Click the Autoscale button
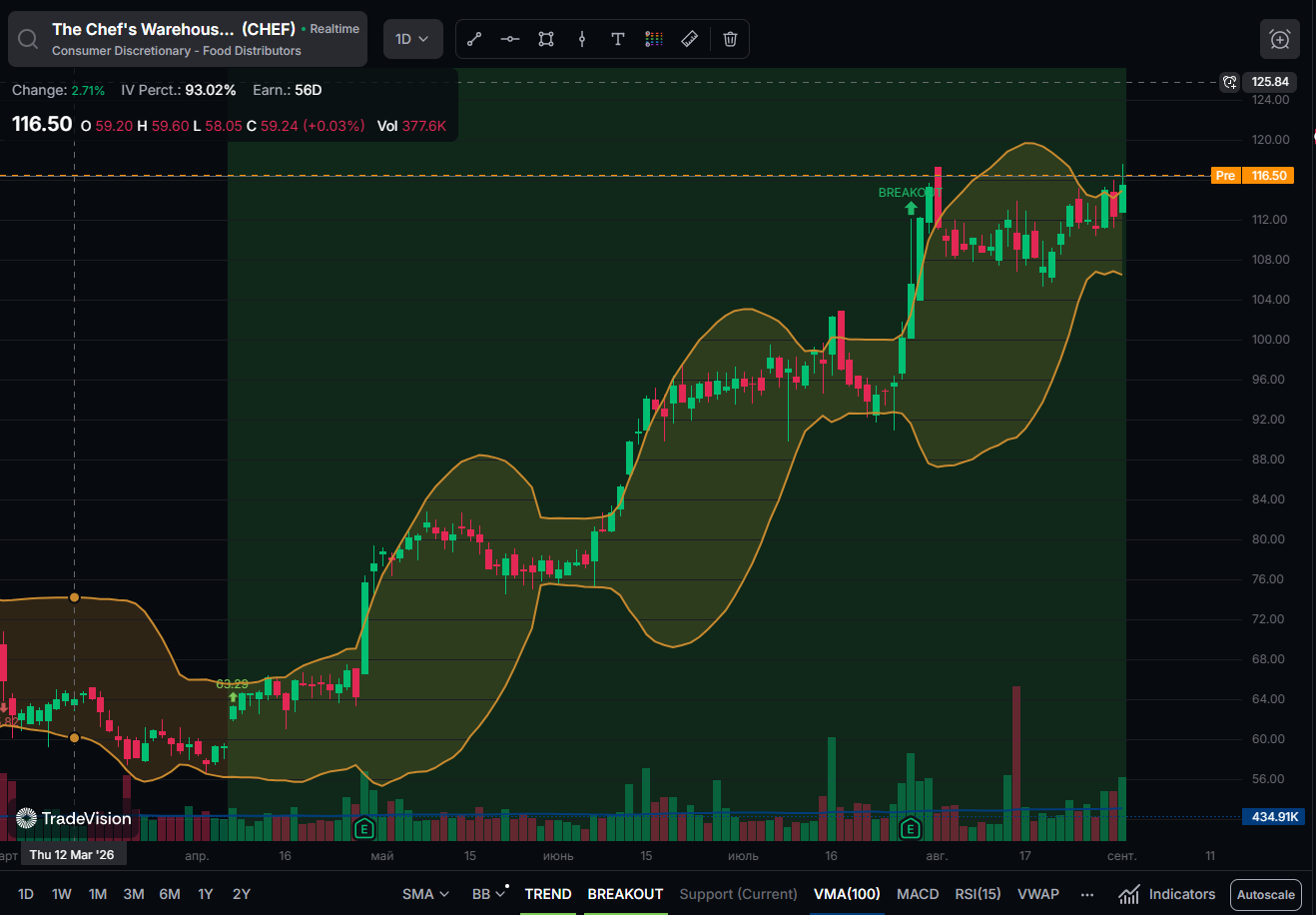The height and width of the screenshot is (915, 1316). click(1266, 894)
